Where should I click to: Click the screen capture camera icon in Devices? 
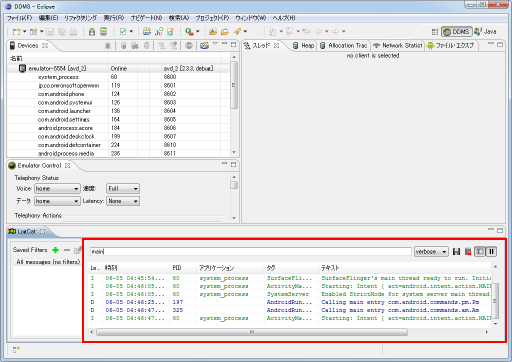coord(204,46)
